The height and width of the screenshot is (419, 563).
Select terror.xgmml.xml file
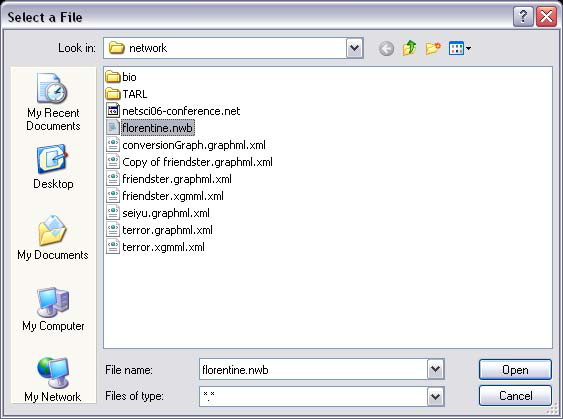[x=156, y=247]
